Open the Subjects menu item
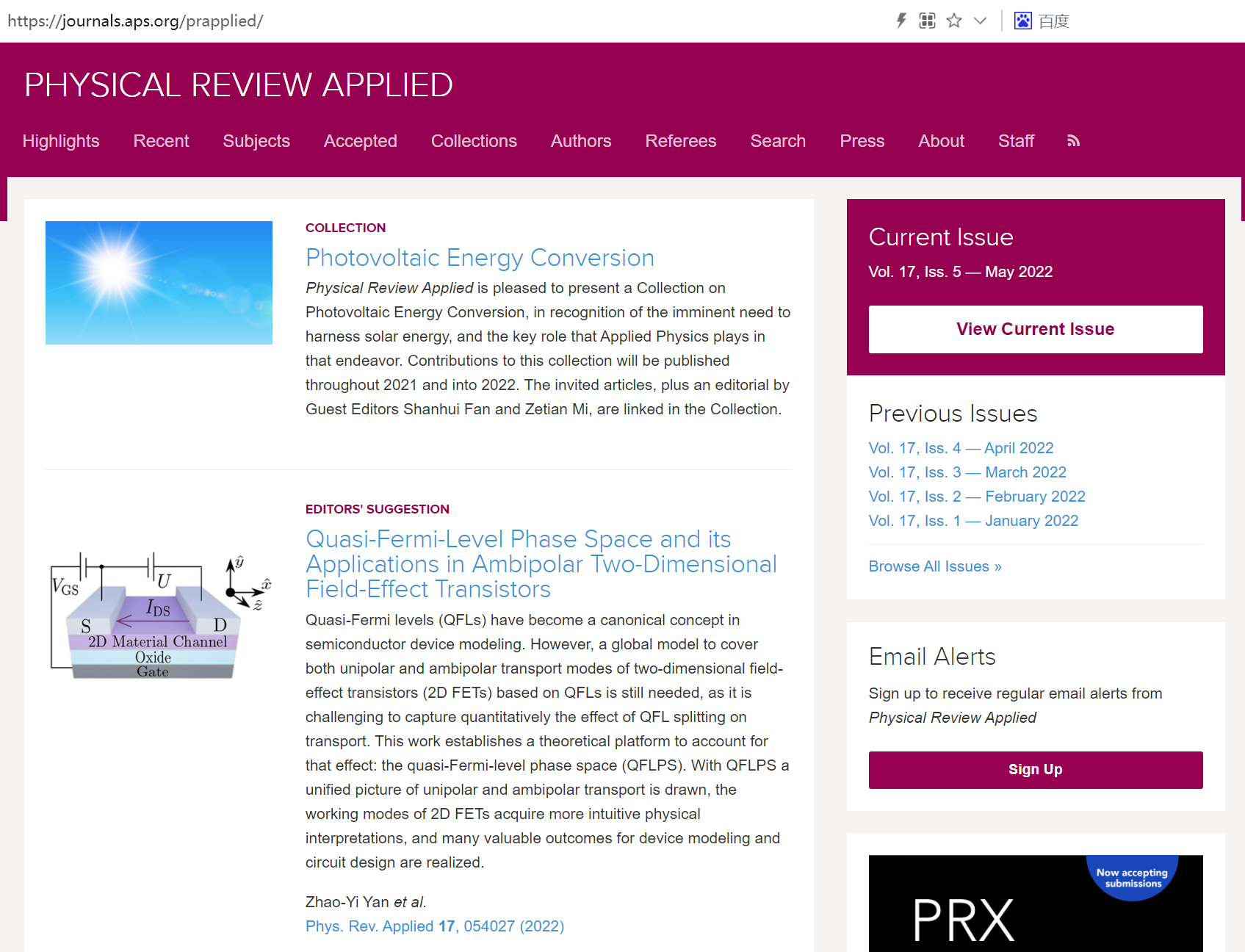The height and width of the screenshot is (952, 1245). pos(256,141)
